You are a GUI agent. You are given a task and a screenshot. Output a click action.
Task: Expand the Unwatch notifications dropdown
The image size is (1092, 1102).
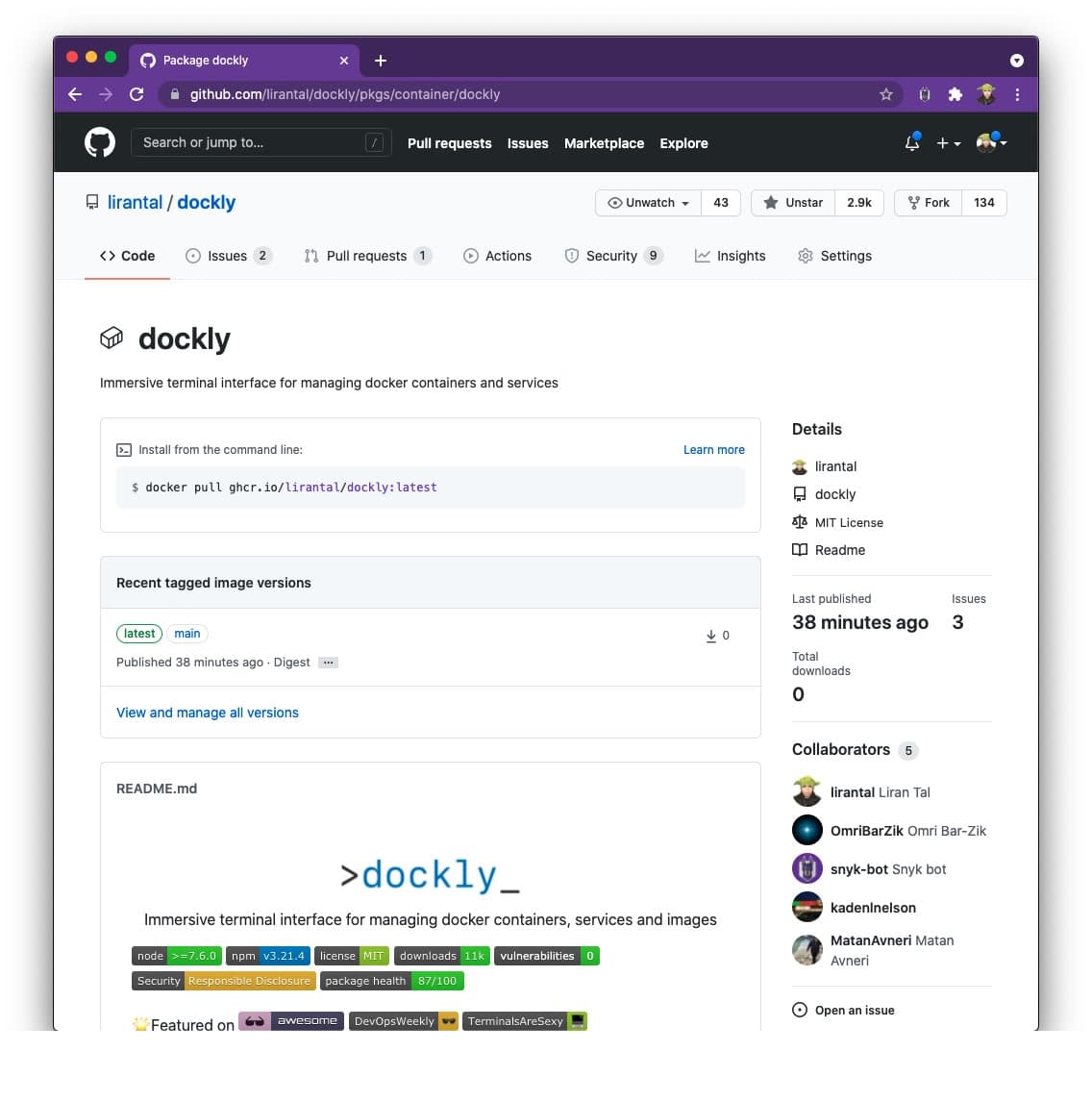[649, 203]
